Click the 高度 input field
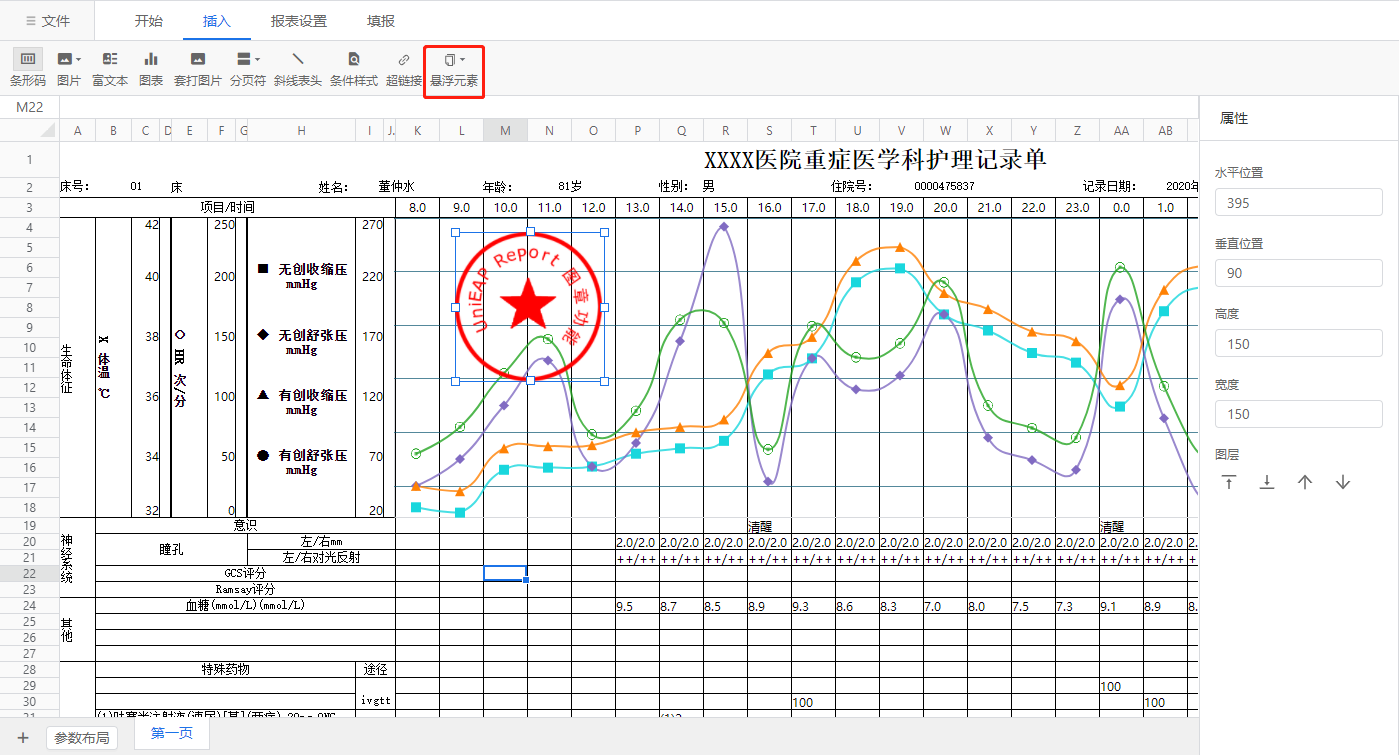Image resolution: width=1399 pixels, height=755 pixels. click(1299, 343)
